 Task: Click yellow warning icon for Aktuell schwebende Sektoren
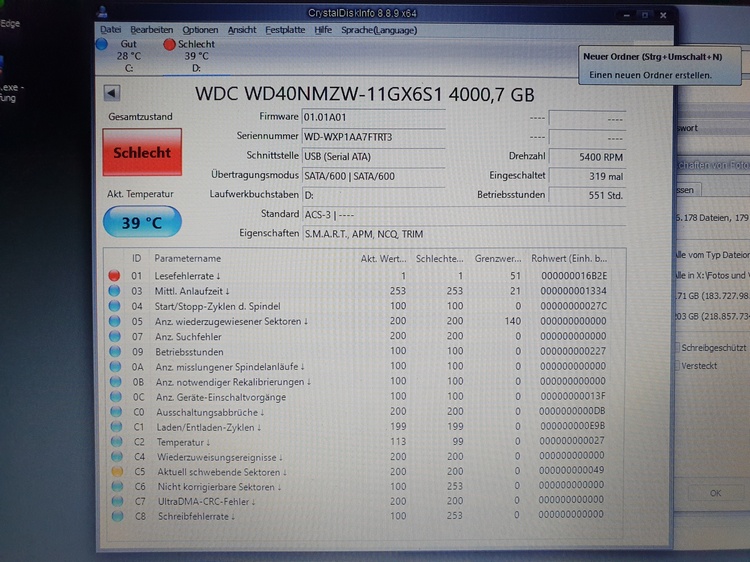(117, 472)
